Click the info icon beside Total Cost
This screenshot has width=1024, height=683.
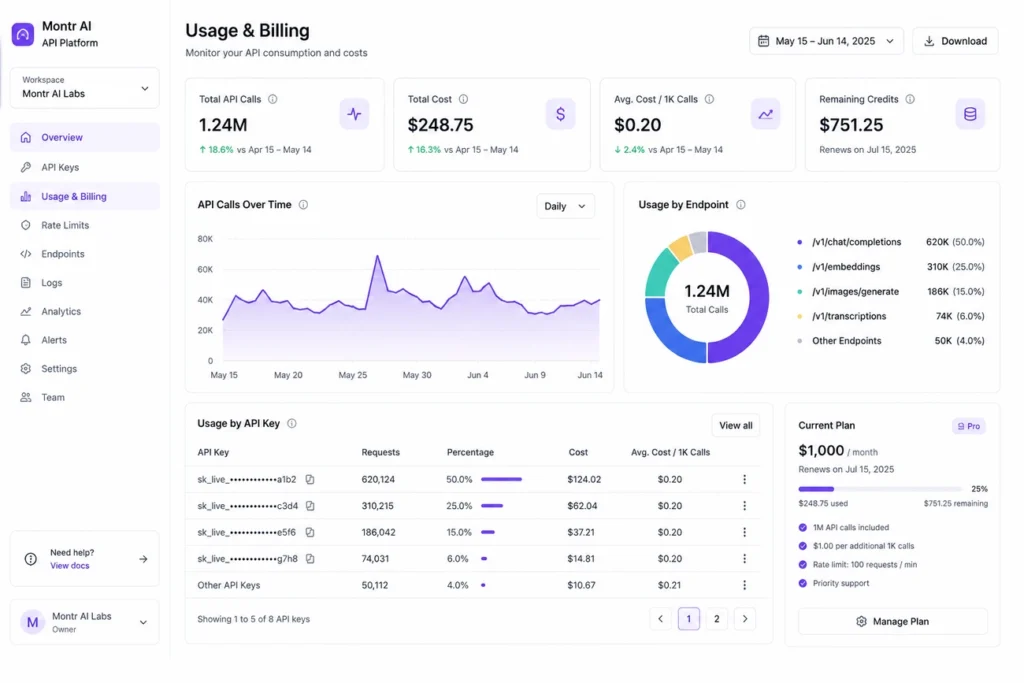pos(463,99)
